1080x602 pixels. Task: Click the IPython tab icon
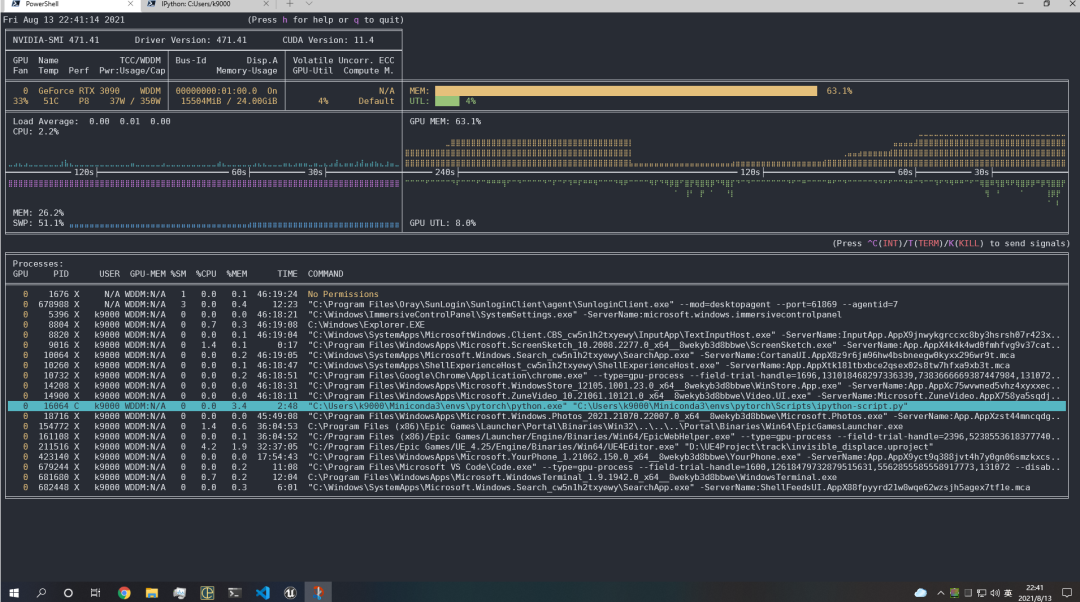tap(151, 3)
